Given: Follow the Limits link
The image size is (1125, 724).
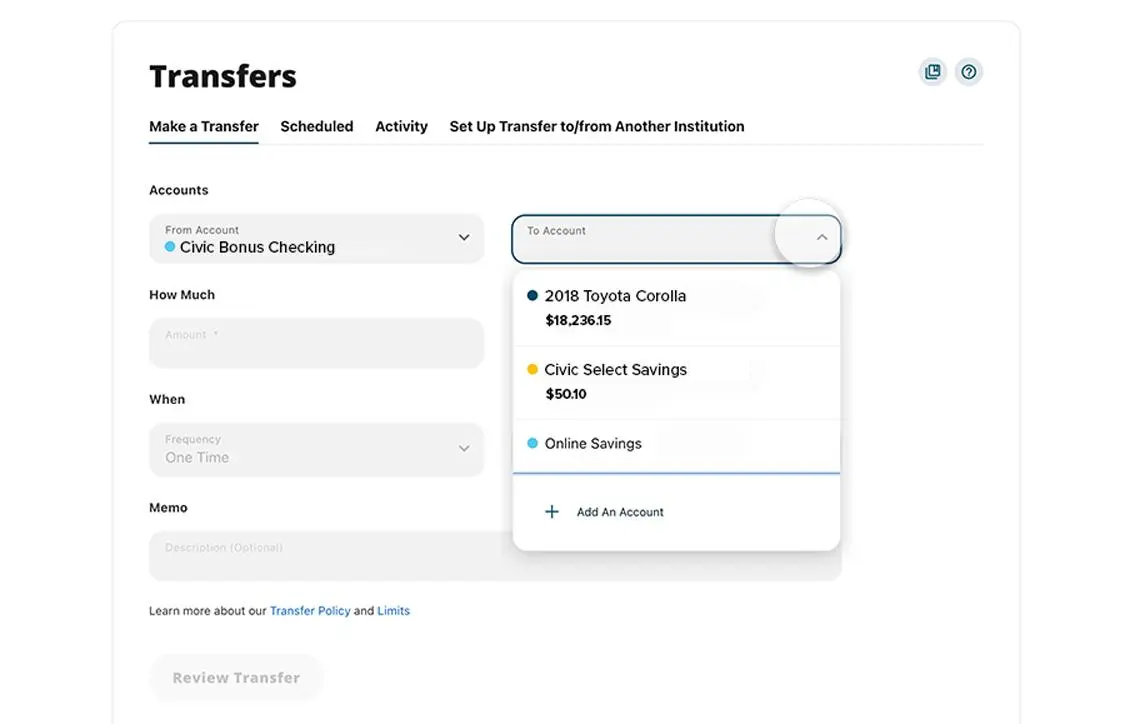Looking at the screenshot, I should coord(393,611).
